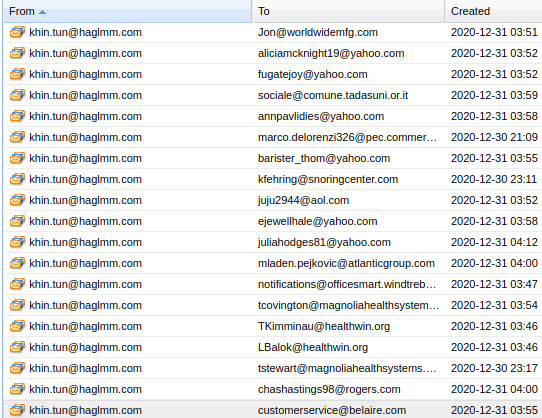Click the mail icon in mladen.pejkovic row
This screenshot has width=542, height=418.
pos(17,263)
